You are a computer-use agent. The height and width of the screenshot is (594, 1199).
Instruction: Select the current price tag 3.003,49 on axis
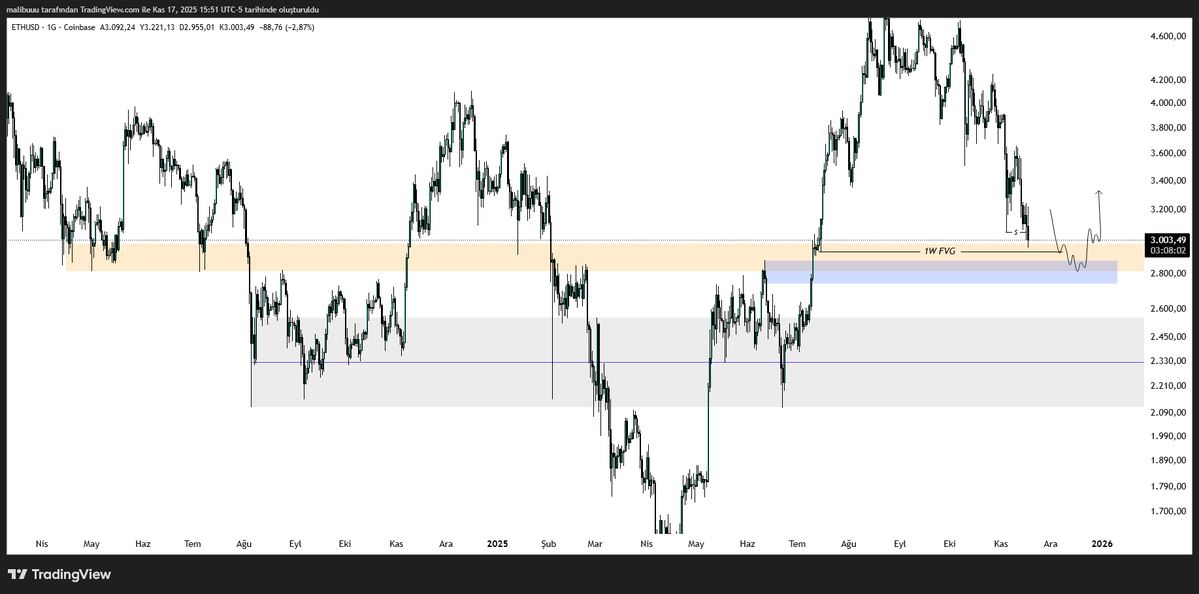(x=1168, y=239)
